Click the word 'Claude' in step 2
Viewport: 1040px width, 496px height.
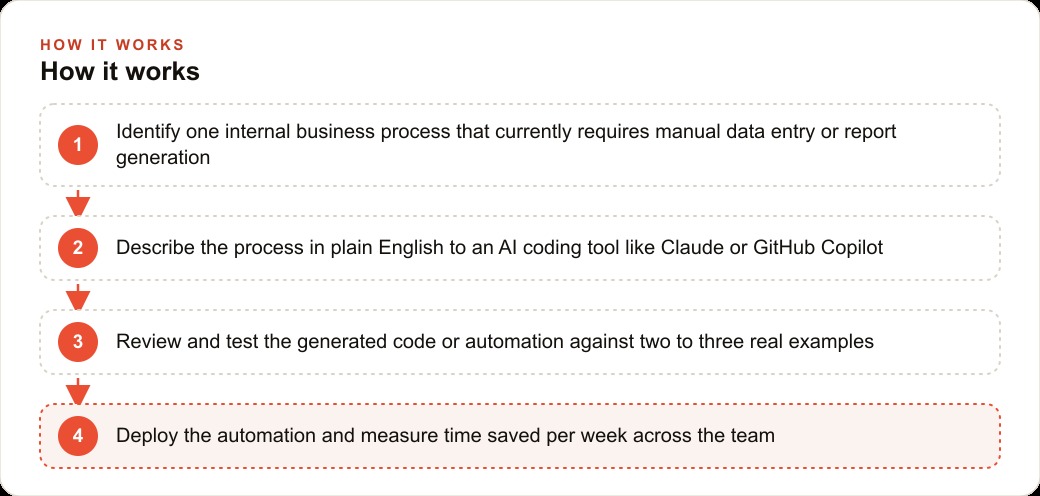click(692, 248)
